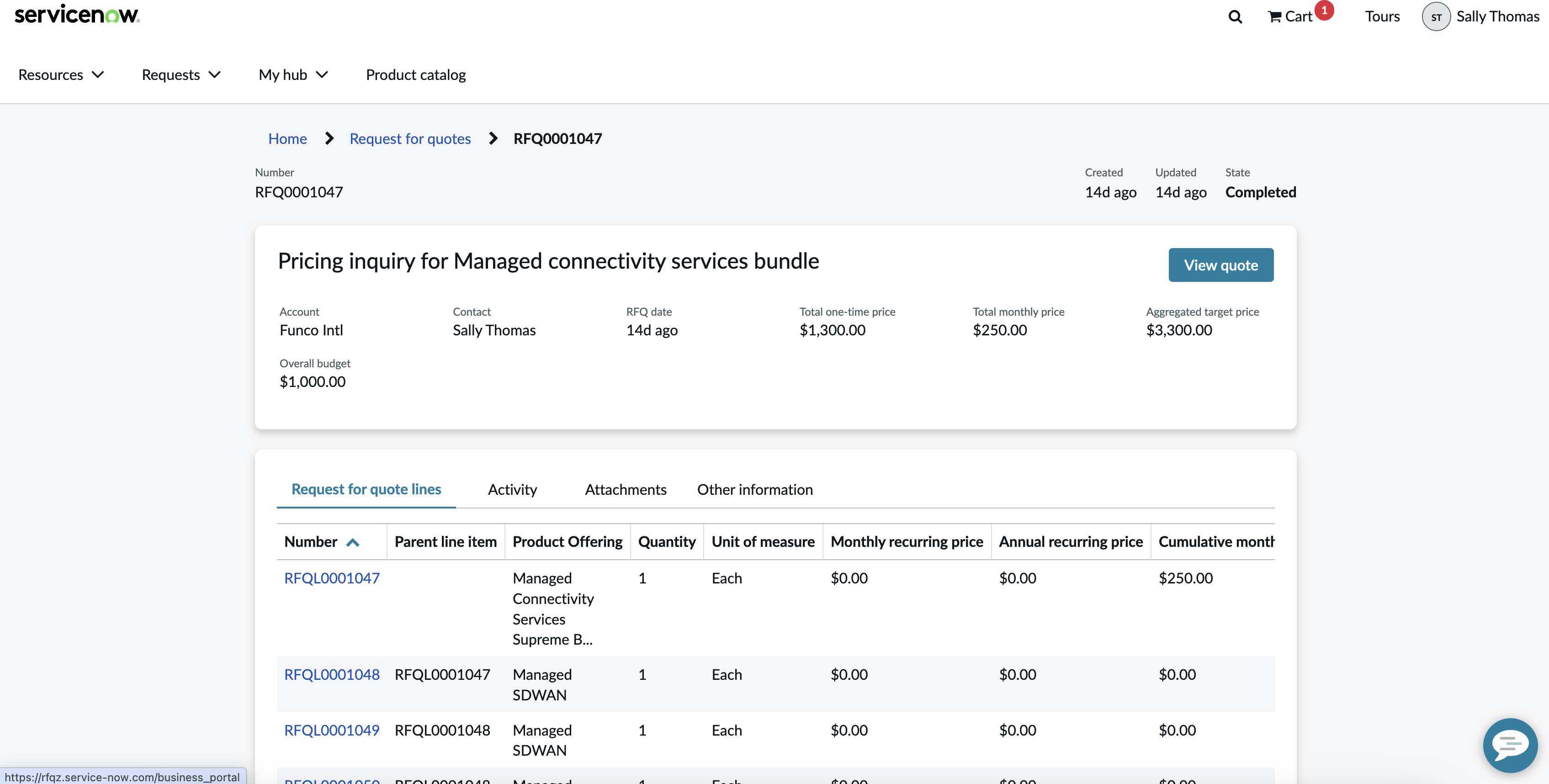This screenshot has width=1549, height=784.
Task: Click Aggregated target price $3,300.00
Action: pyautogui.click(x=1178, y=330)
